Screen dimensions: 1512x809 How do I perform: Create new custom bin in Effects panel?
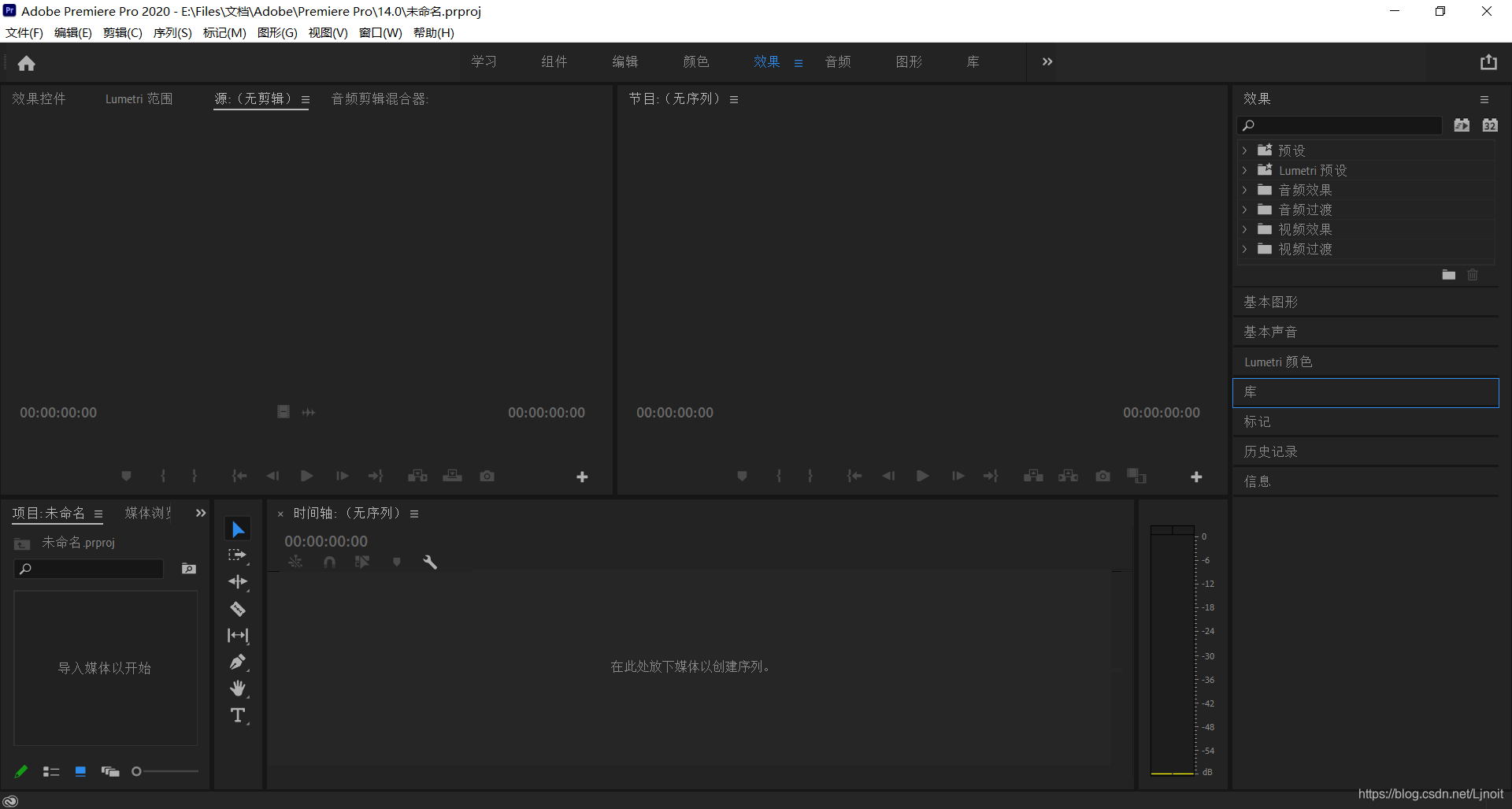pos(1449,275)
